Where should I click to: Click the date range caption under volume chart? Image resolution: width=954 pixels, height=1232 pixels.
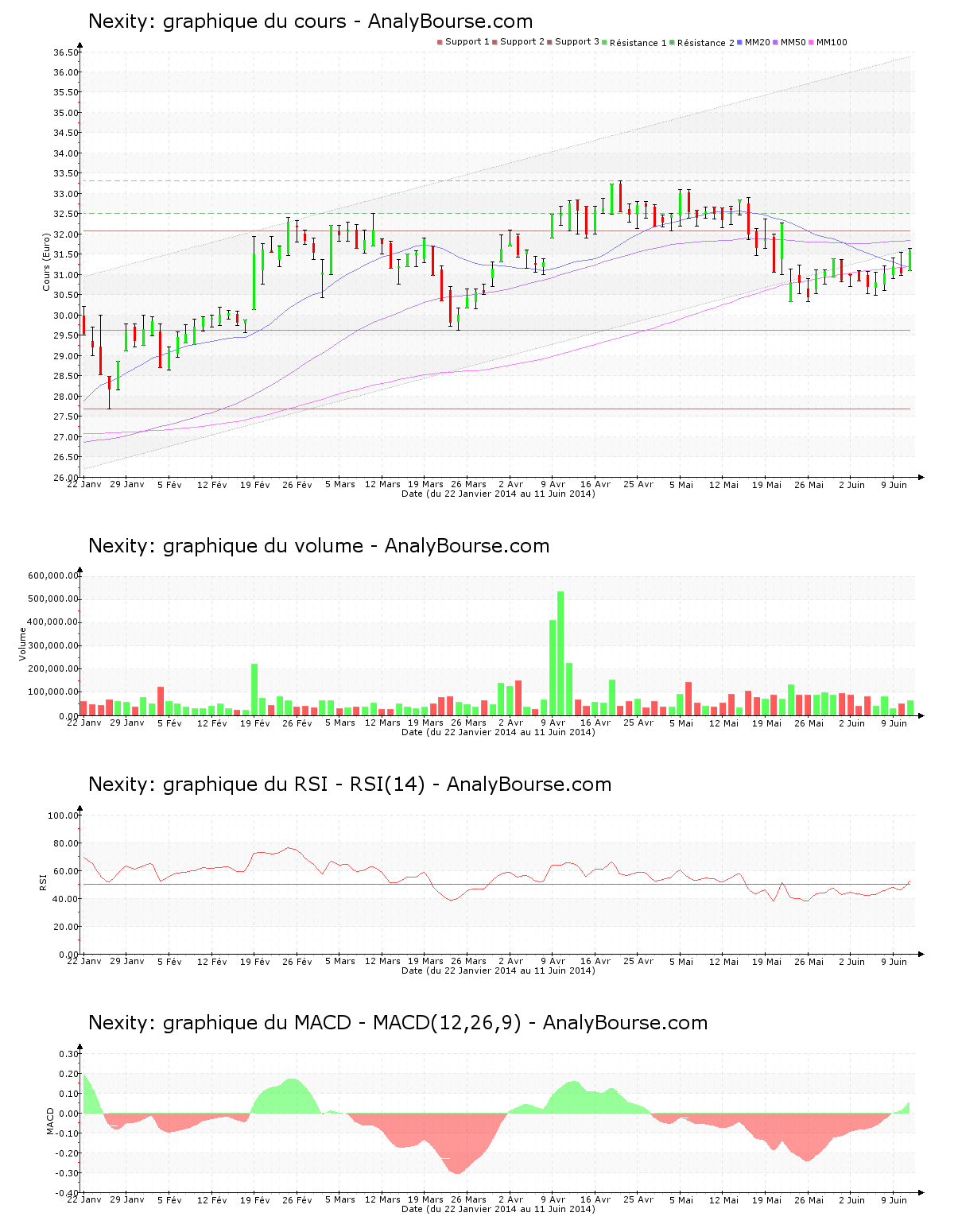click(498, 732)
